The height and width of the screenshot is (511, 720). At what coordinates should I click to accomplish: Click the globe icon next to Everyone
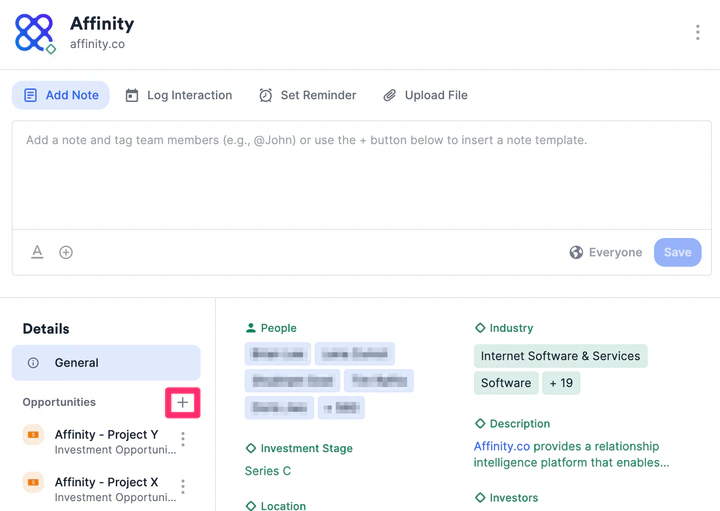tap(576, 252)
